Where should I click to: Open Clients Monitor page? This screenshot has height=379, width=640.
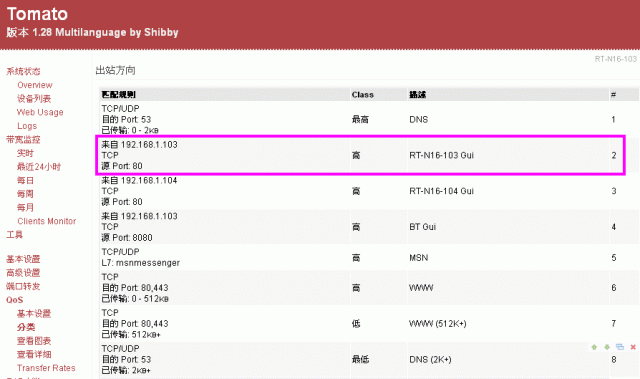coord(47,221)
